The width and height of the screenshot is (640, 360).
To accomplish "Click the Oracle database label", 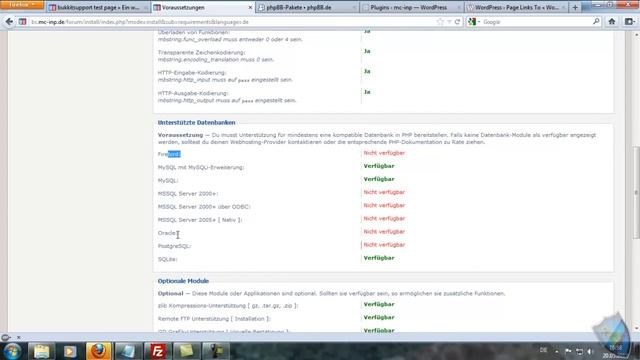I will (167, 233).
